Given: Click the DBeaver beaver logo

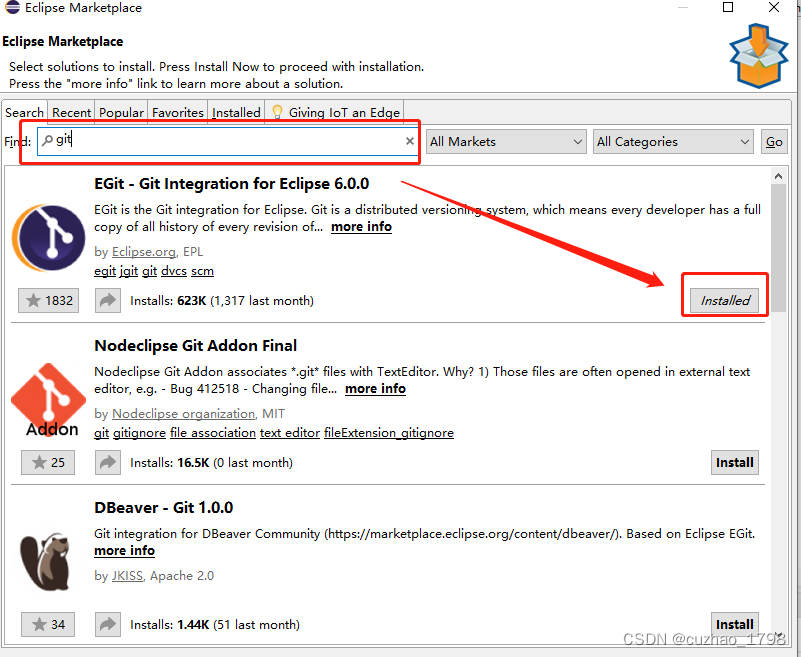Looking at the screenshot, I should [47, 560].
